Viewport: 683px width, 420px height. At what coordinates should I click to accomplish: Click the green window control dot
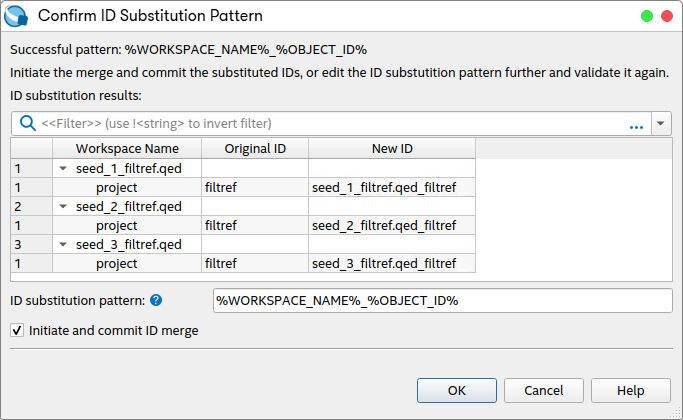click(647, 15)
